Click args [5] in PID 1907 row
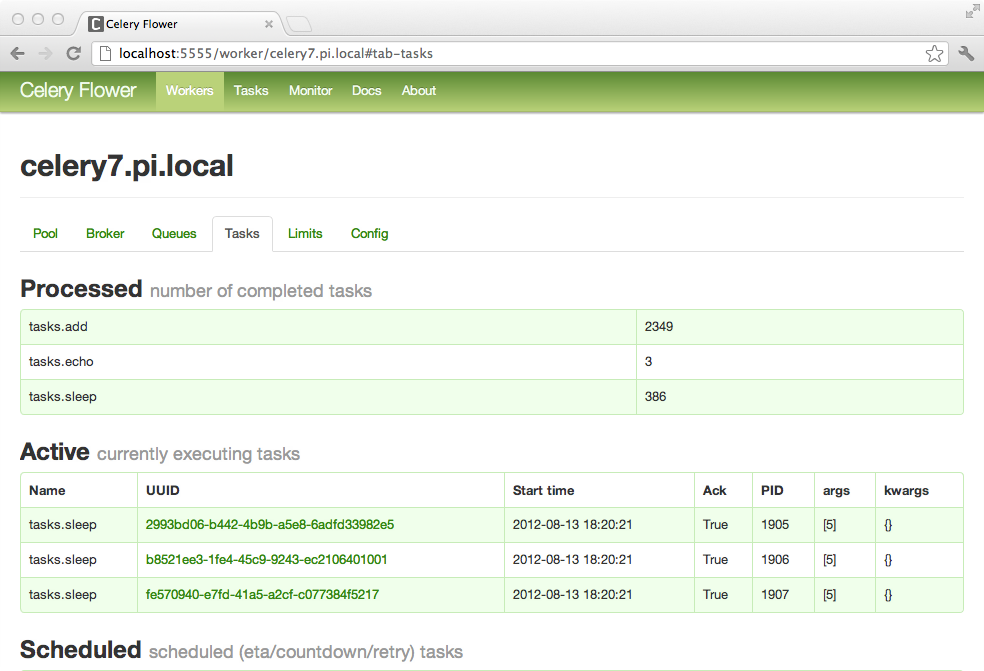Viewport: 984px width, 671px height. pyautogui.click(x=830, y=595)
